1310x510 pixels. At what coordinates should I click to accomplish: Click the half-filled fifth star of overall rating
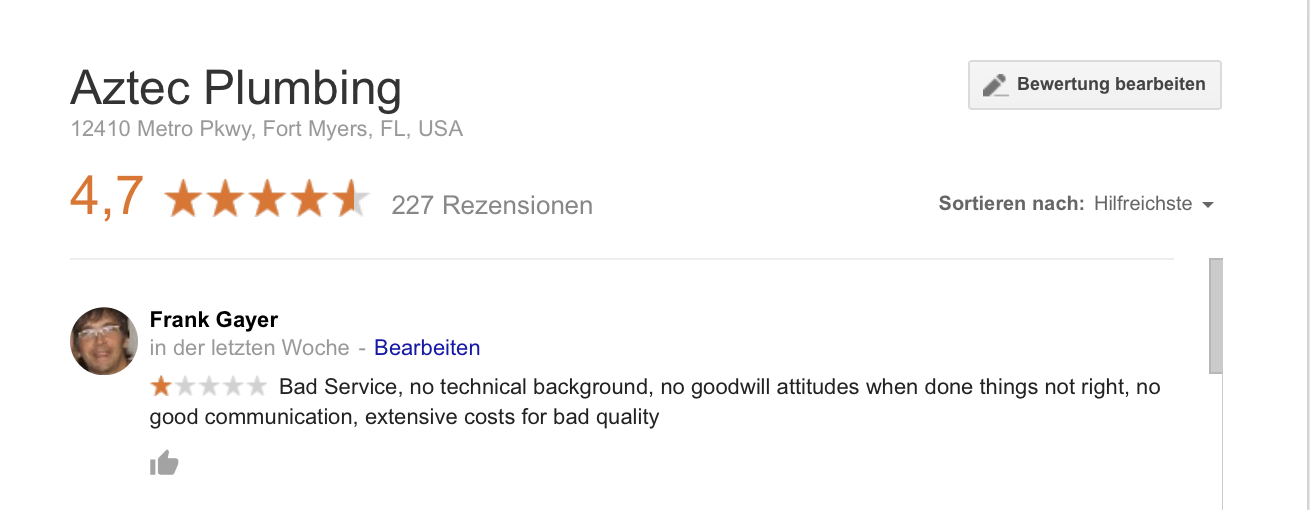pyautogui.click(x=351, y=198)
